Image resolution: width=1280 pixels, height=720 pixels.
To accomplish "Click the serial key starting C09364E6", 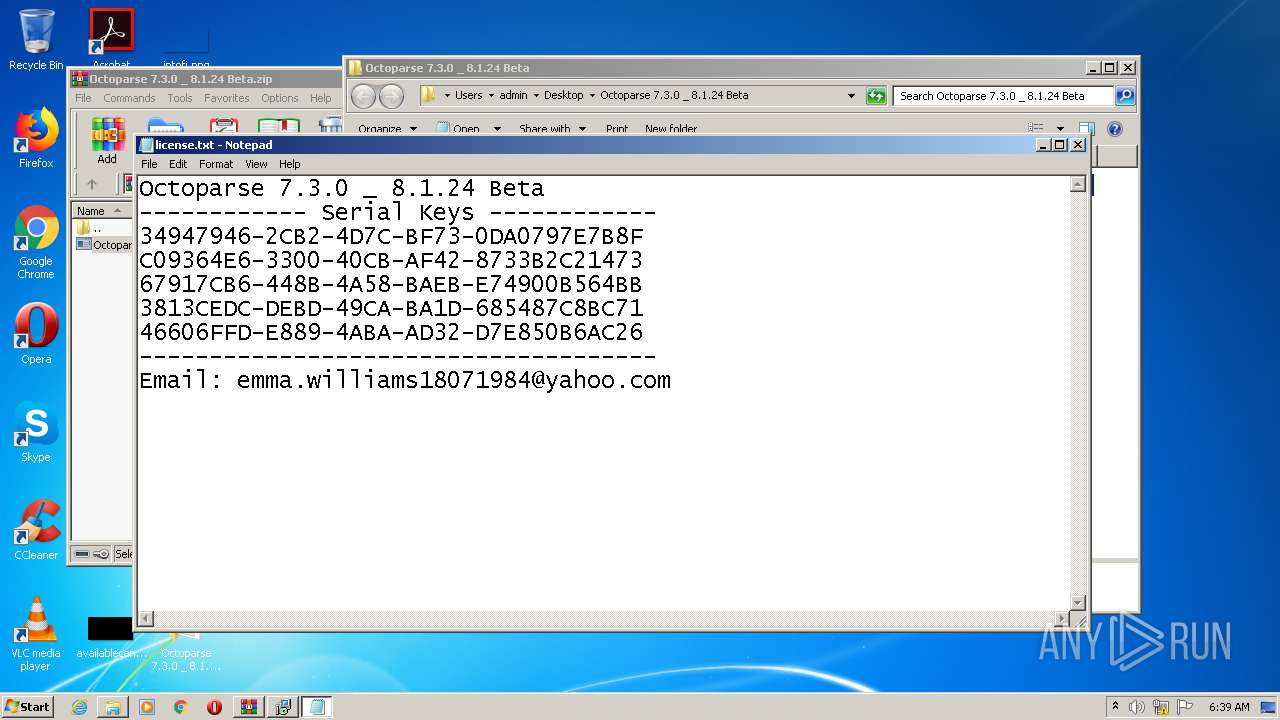I will 391,260.
